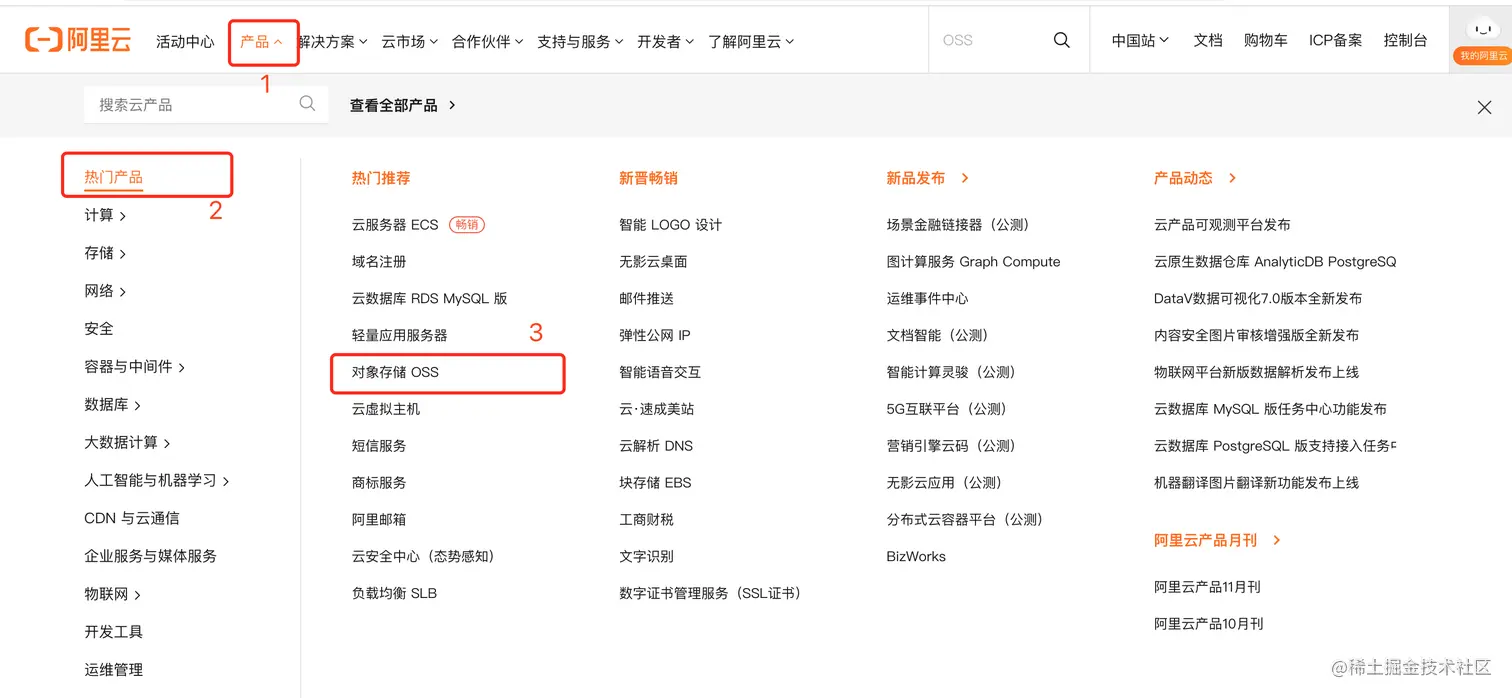Expand the 大数据计算 category
Screen dimensions: 1512x698
pyautogui.click(x=127, y=442)
